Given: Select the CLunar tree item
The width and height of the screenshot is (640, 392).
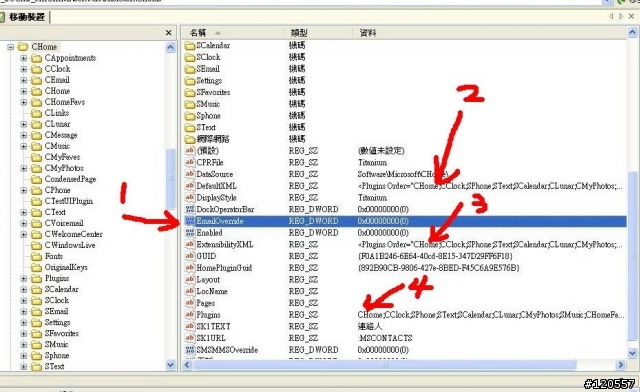Looking at the screenshot, I should (58, 124).
